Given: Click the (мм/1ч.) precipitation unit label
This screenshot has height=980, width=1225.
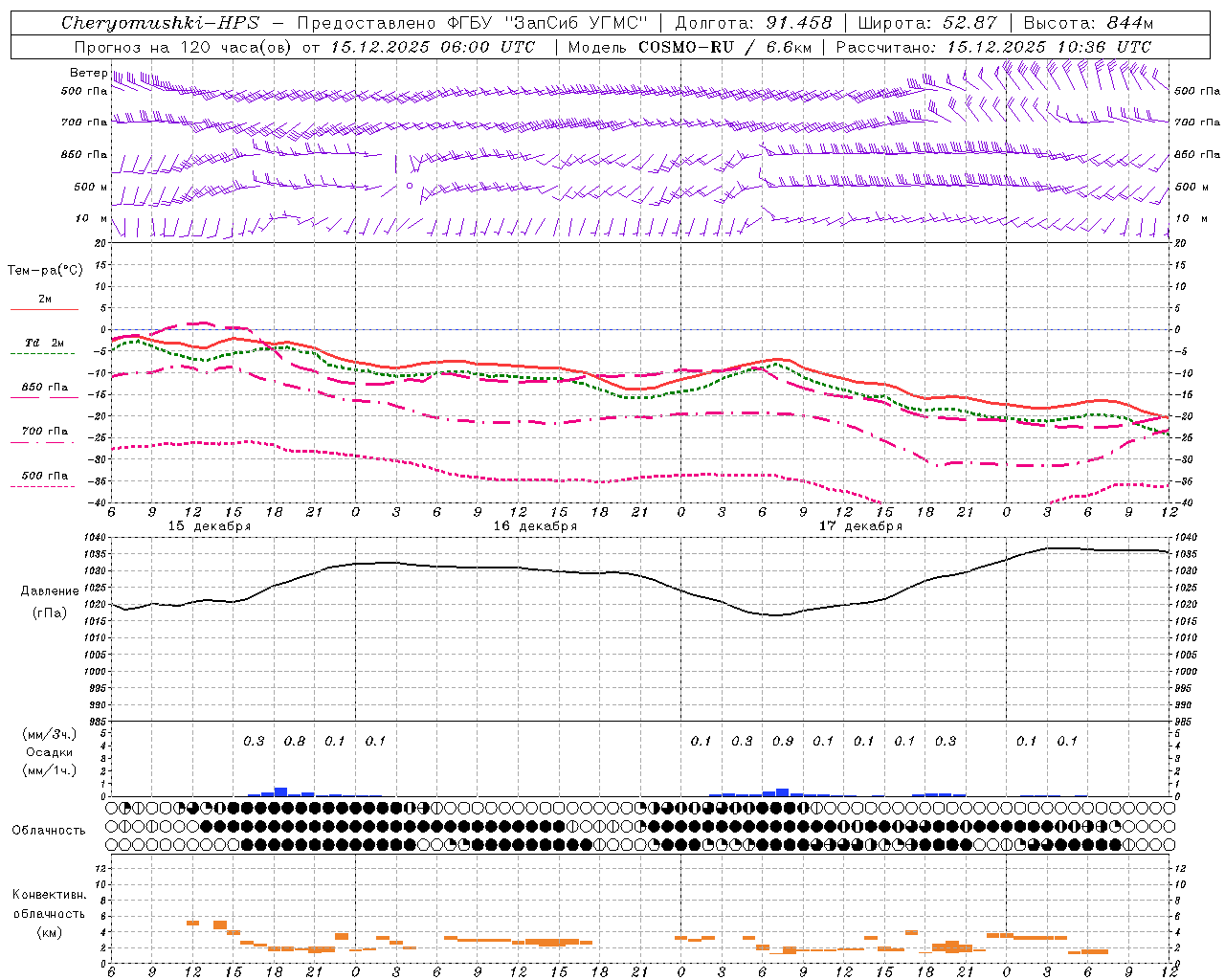Looking at the screenshot, I should tap(50, 770).
